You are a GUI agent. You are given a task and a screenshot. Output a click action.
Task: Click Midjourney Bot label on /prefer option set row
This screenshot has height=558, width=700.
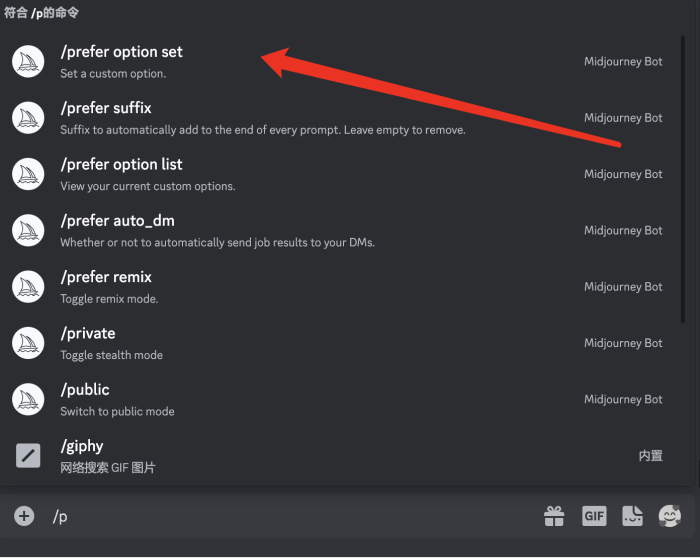[623, 62]
